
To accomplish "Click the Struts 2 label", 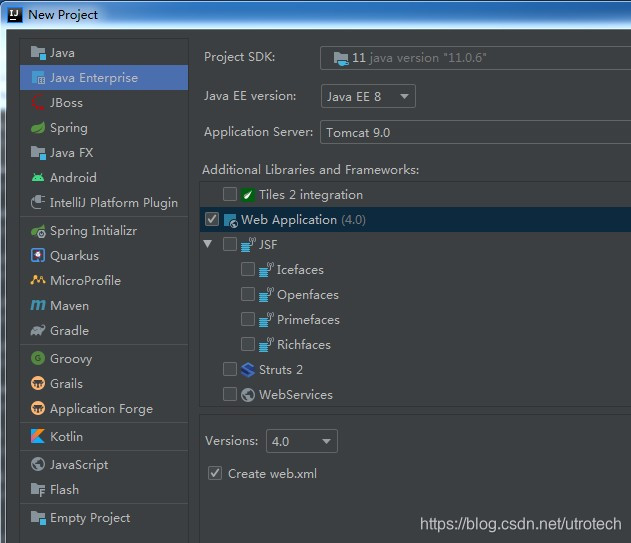I will coord(281,370).
